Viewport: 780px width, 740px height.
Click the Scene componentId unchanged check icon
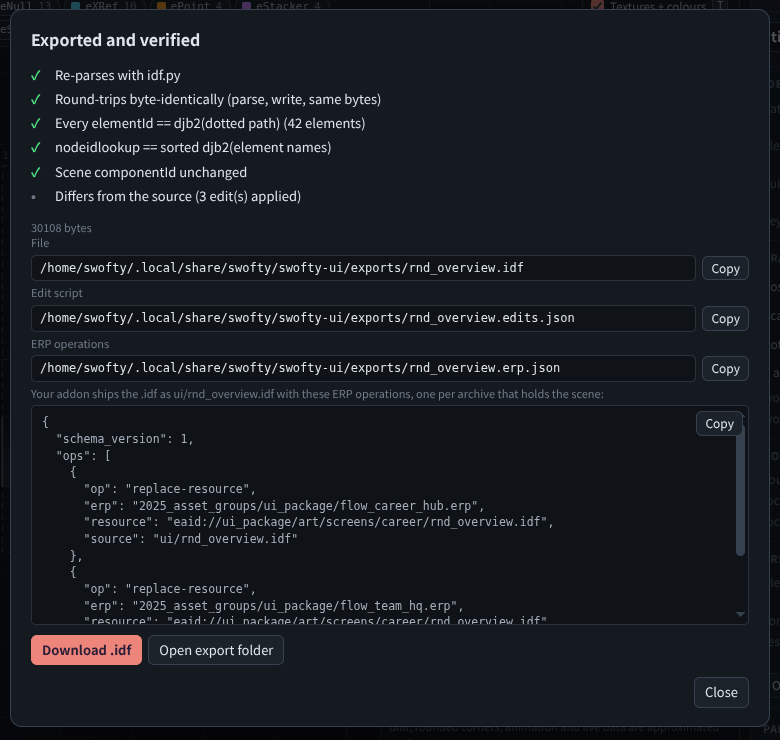(36, 173)
